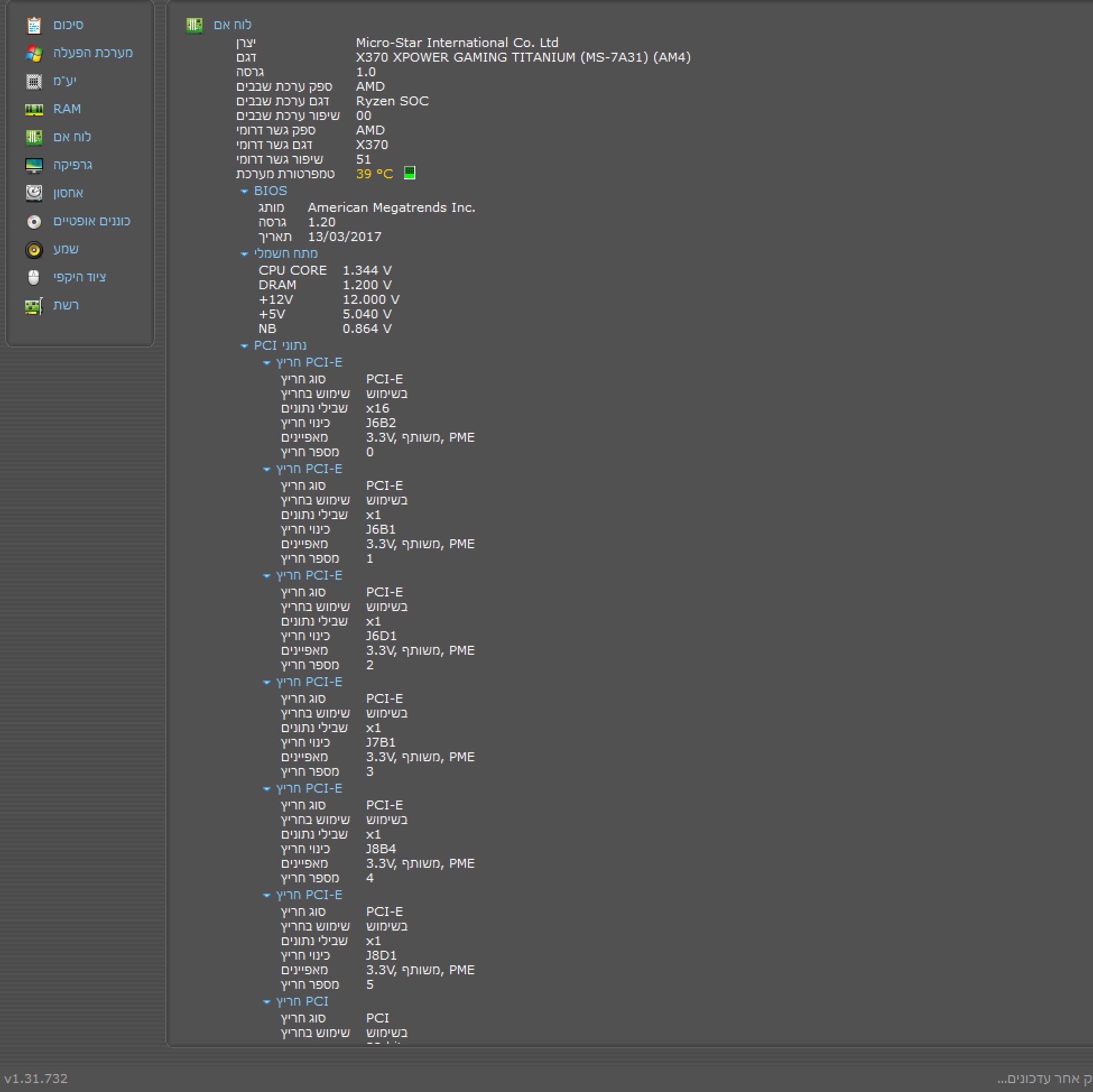
Task: Click the version number v1.31.732
Action: tap(36, 1079)
